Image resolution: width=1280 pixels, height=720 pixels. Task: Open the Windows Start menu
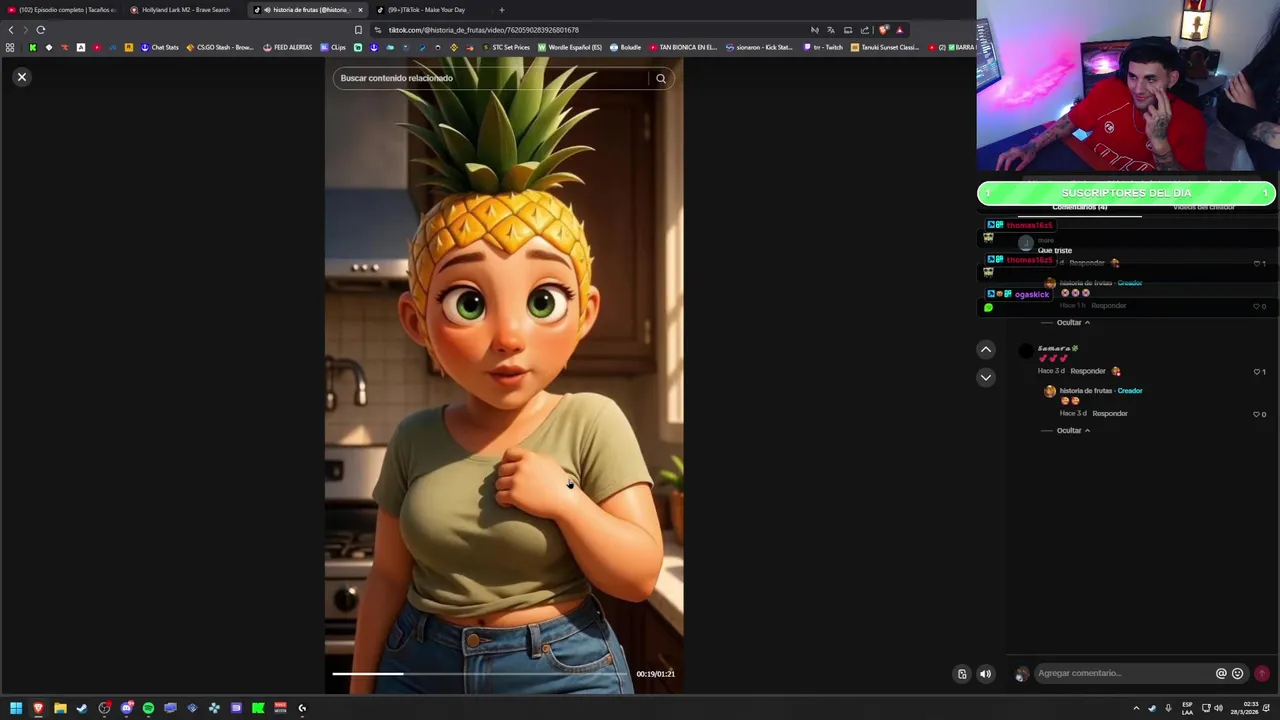click(x=16, y=708)
